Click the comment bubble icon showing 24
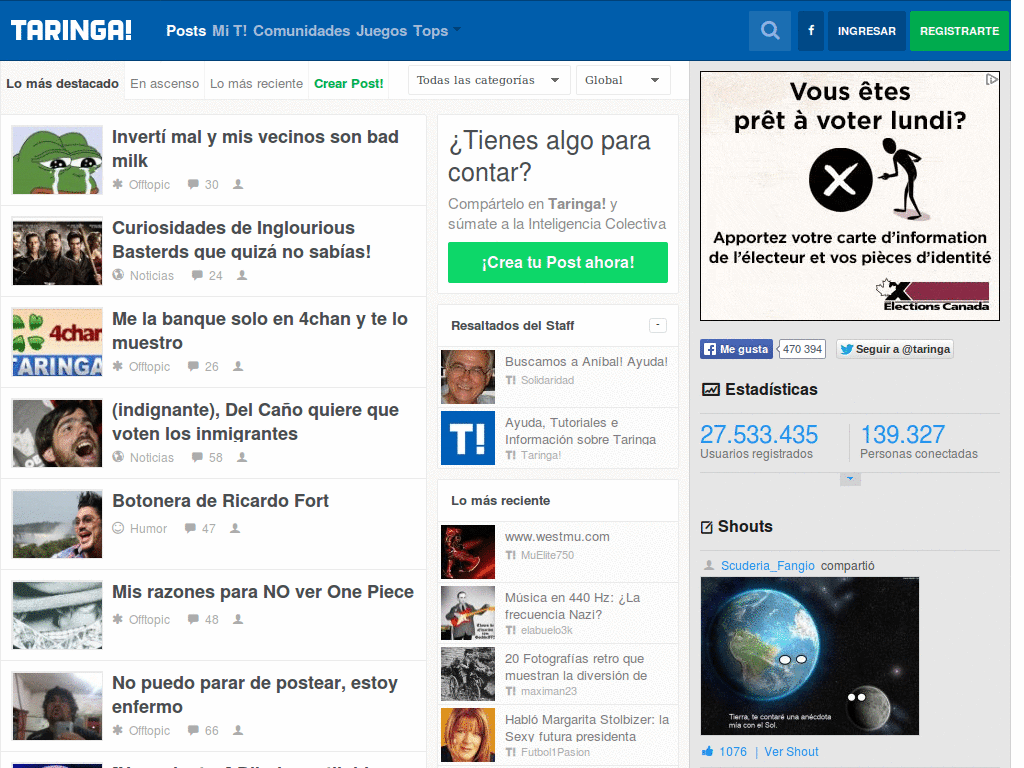 [197, 275]
